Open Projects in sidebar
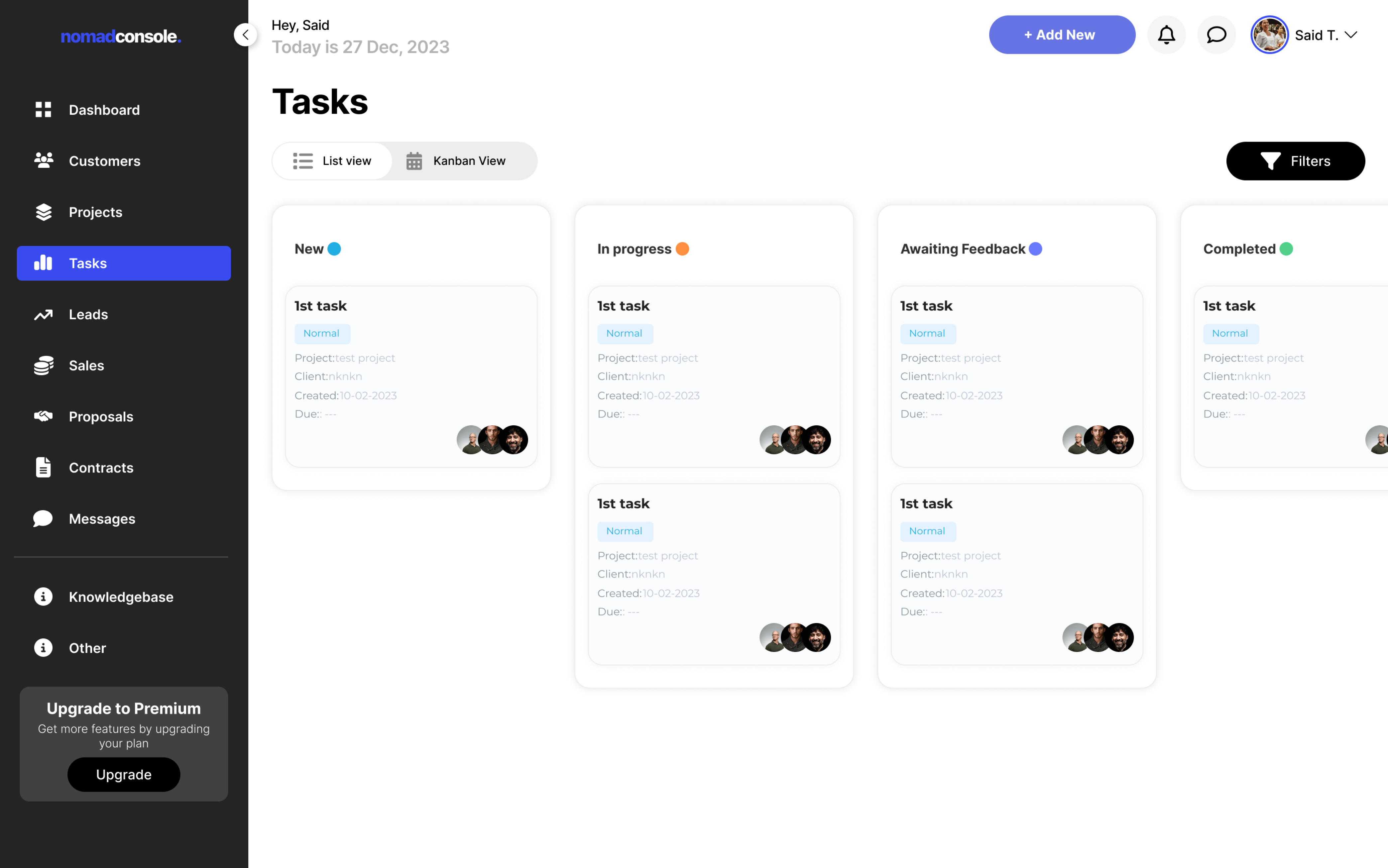1388x868 pixels. 124,212
